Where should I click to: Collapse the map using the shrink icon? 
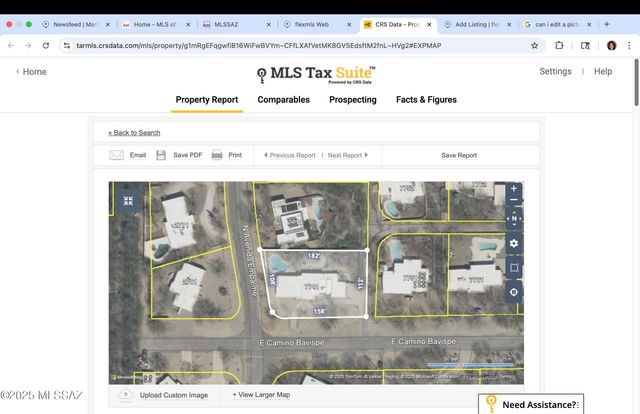coord(128,201)
